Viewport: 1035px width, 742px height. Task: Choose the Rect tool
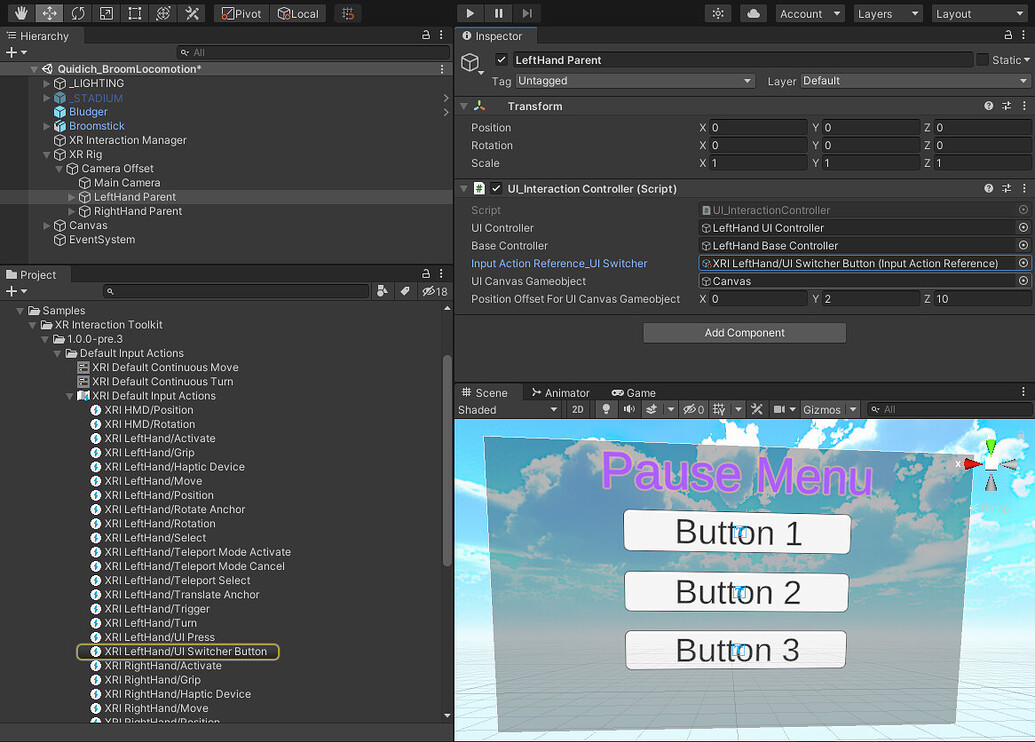point(133,13)
